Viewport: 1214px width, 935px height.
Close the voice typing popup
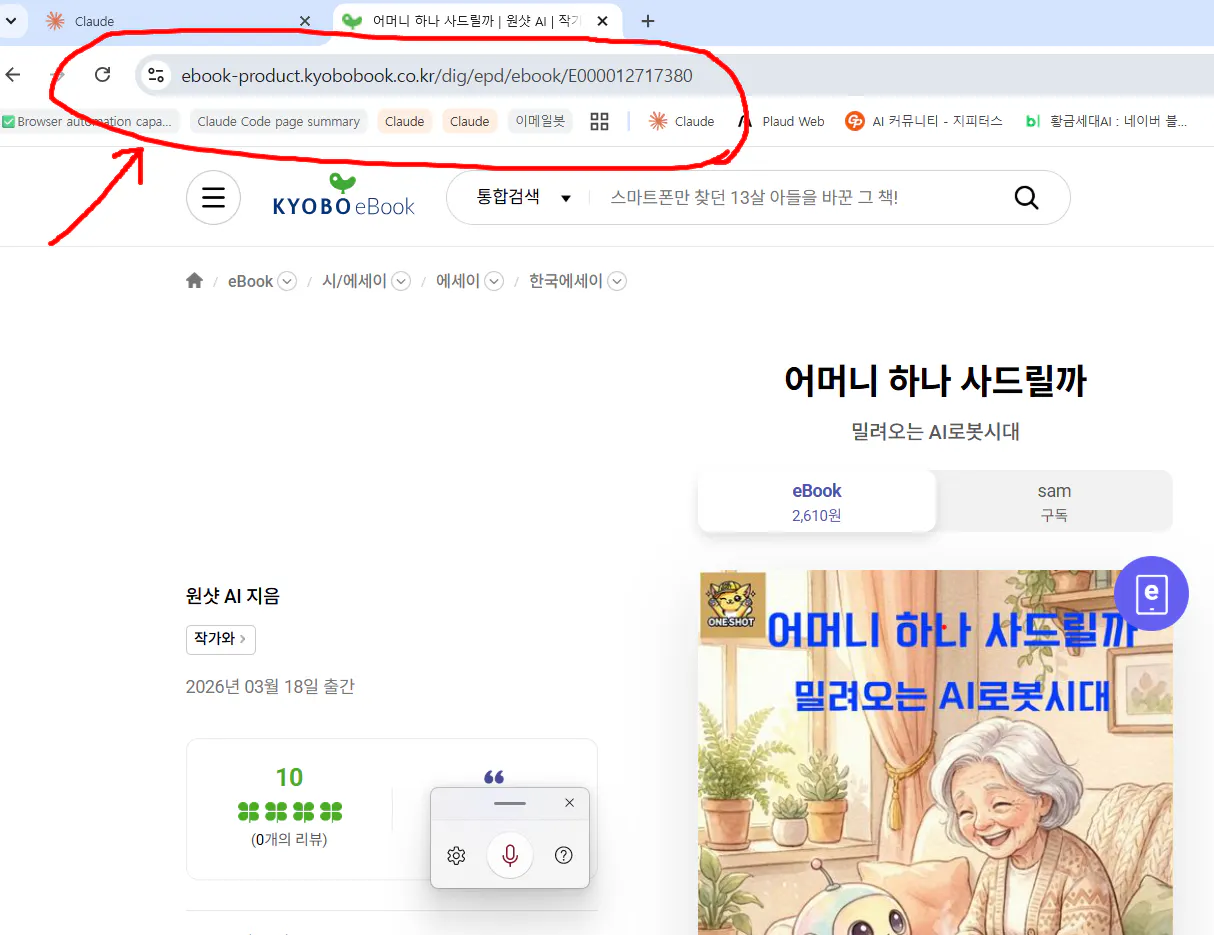(569, 803)
